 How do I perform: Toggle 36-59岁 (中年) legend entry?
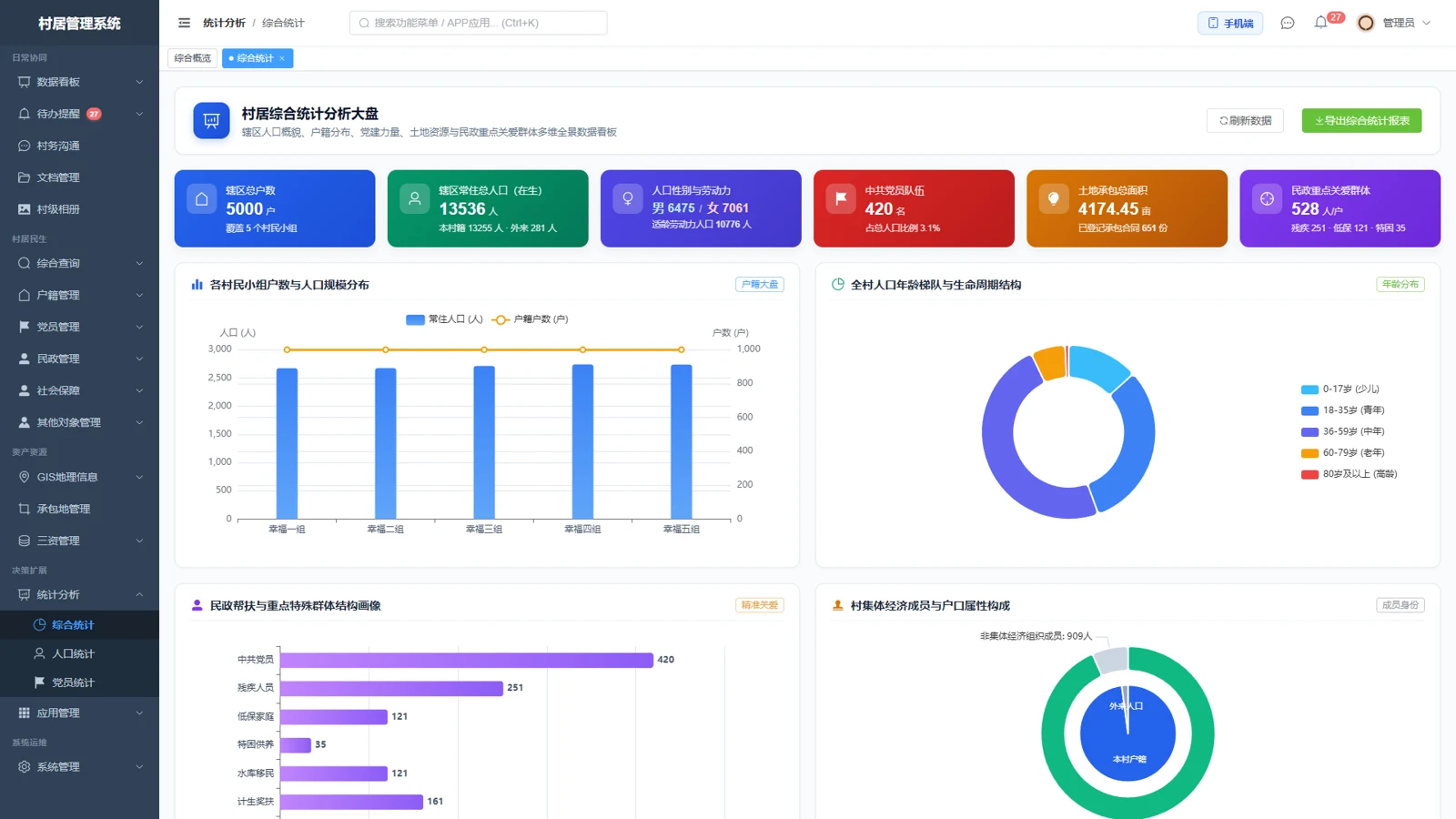(x=1343, y=431)
